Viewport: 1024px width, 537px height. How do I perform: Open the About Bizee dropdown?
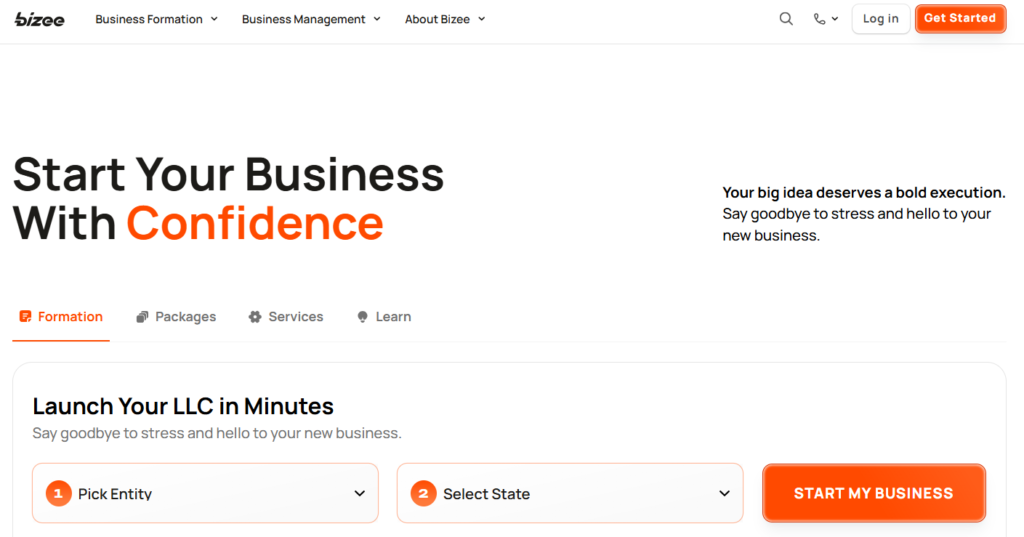tap(445, 19)
